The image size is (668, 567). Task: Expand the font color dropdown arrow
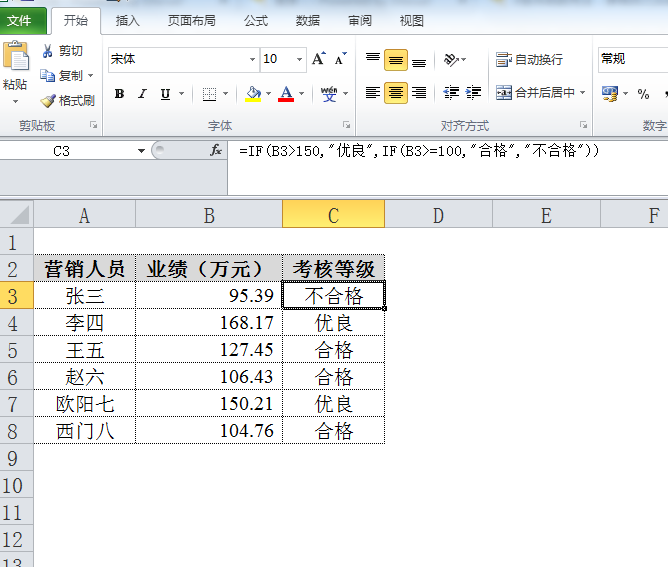(301, 94)
